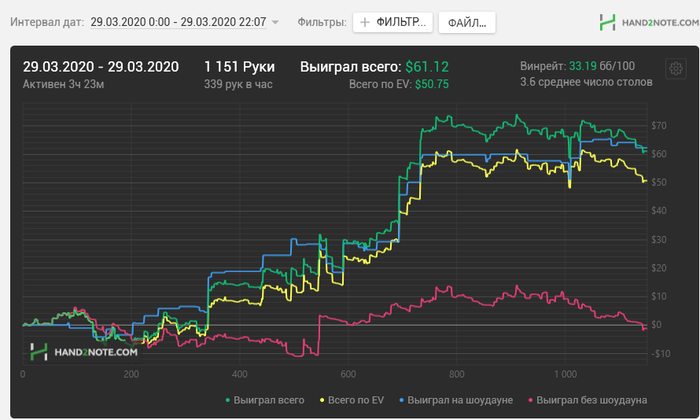Click the $30 y-axis label
The height and width of the screenshot is (420, 700).
tap(659, 240)
